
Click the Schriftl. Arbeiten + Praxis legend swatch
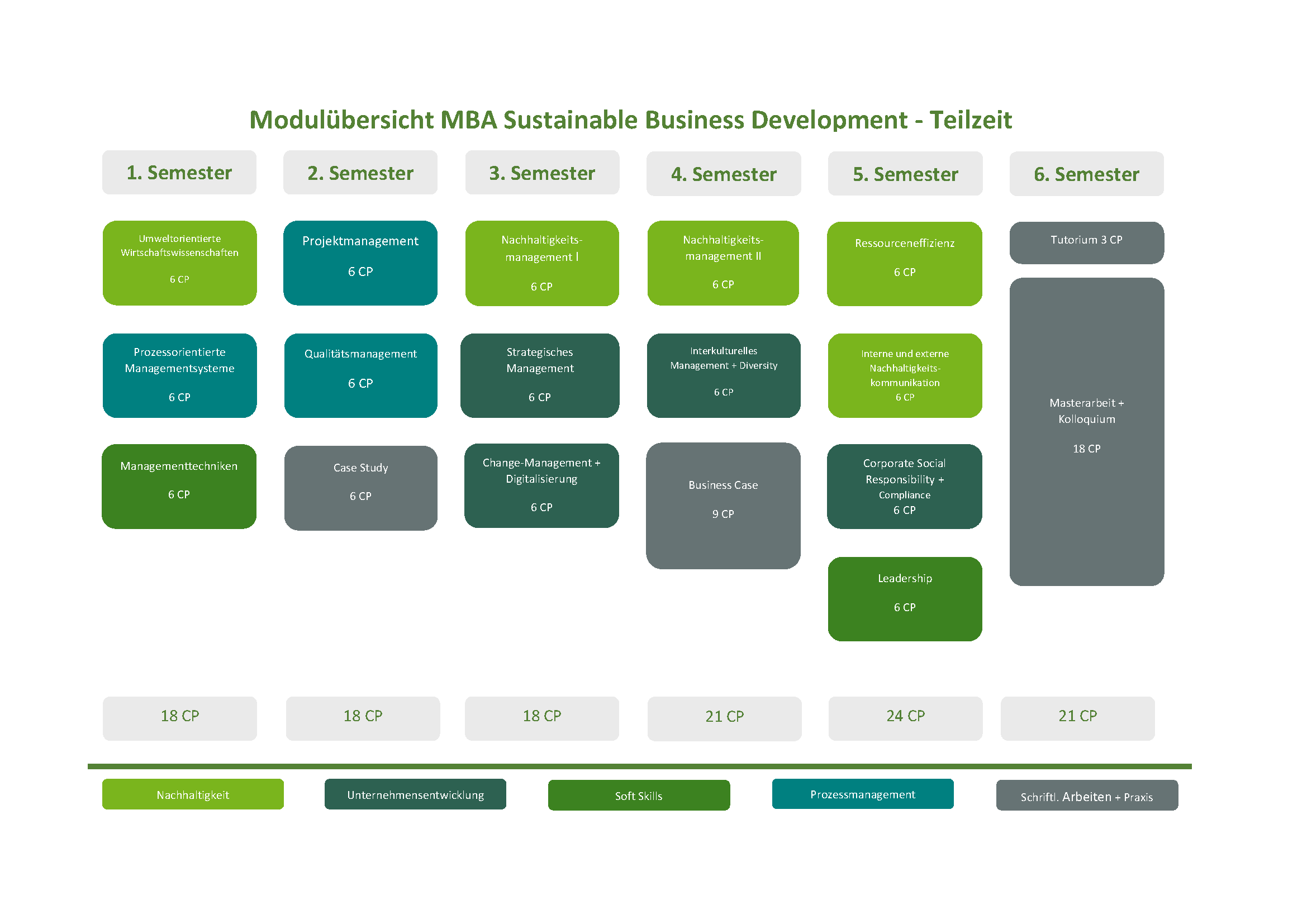(1087, 796)
